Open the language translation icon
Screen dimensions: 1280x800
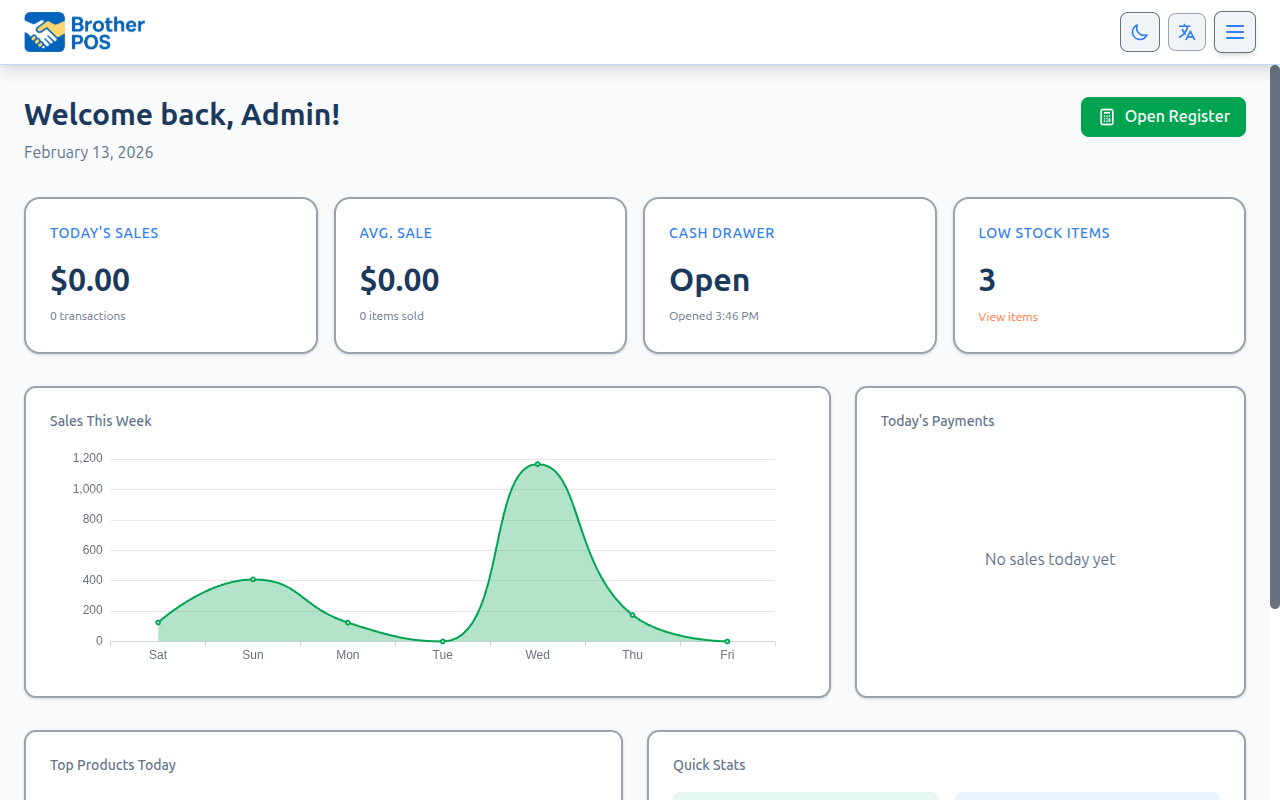(1187, 31)
